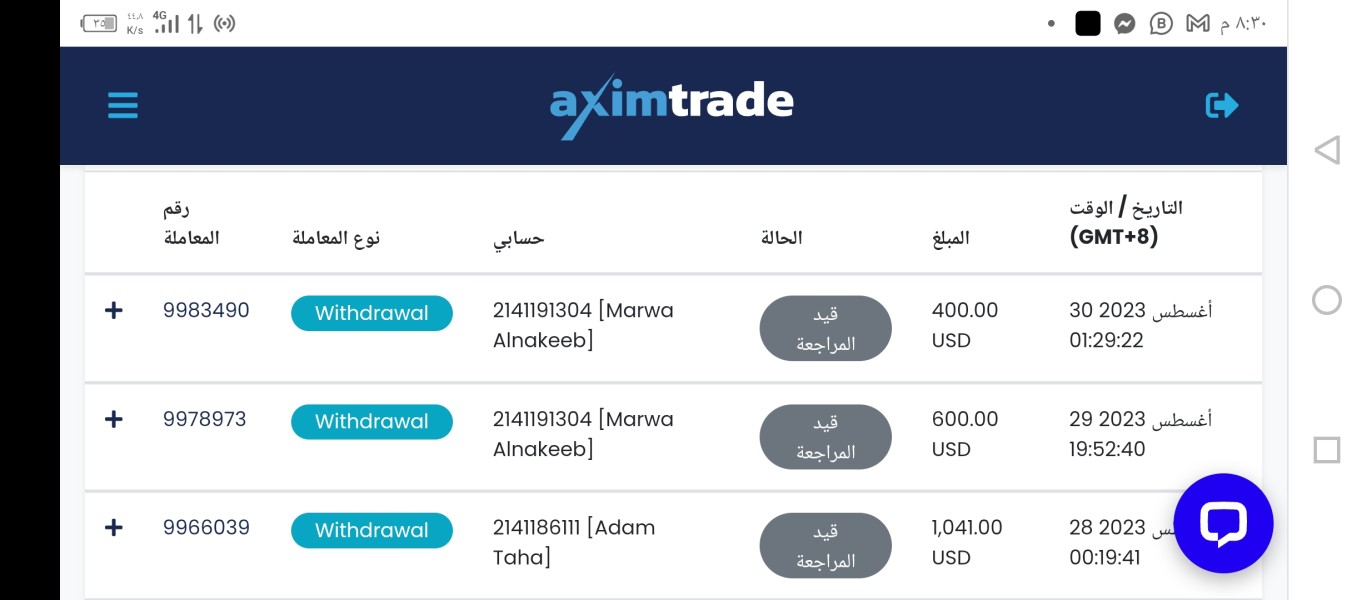Click Withdrawal badge for 400.00 USD transaction
This screenshot has height=600, width=1367.
372,313
